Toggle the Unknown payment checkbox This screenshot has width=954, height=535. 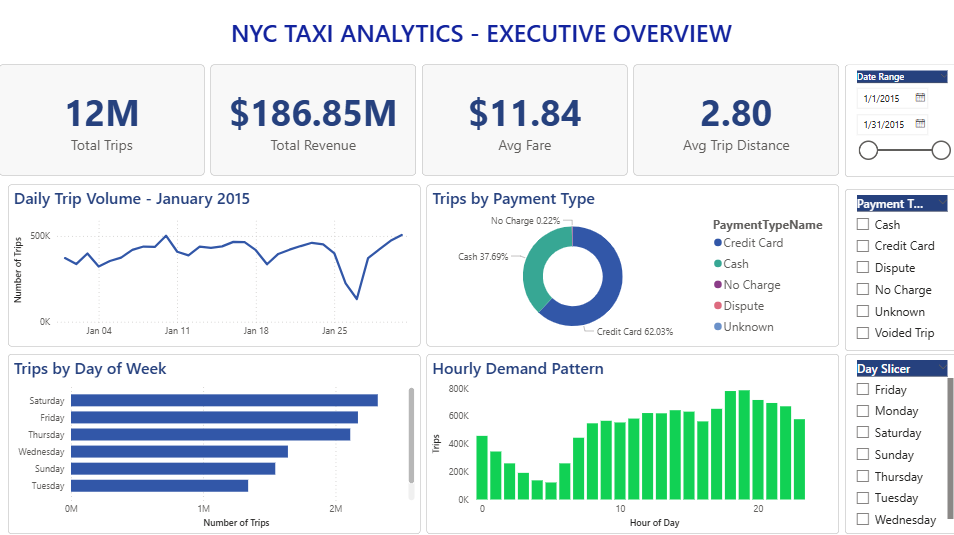(x=863, y=311)
